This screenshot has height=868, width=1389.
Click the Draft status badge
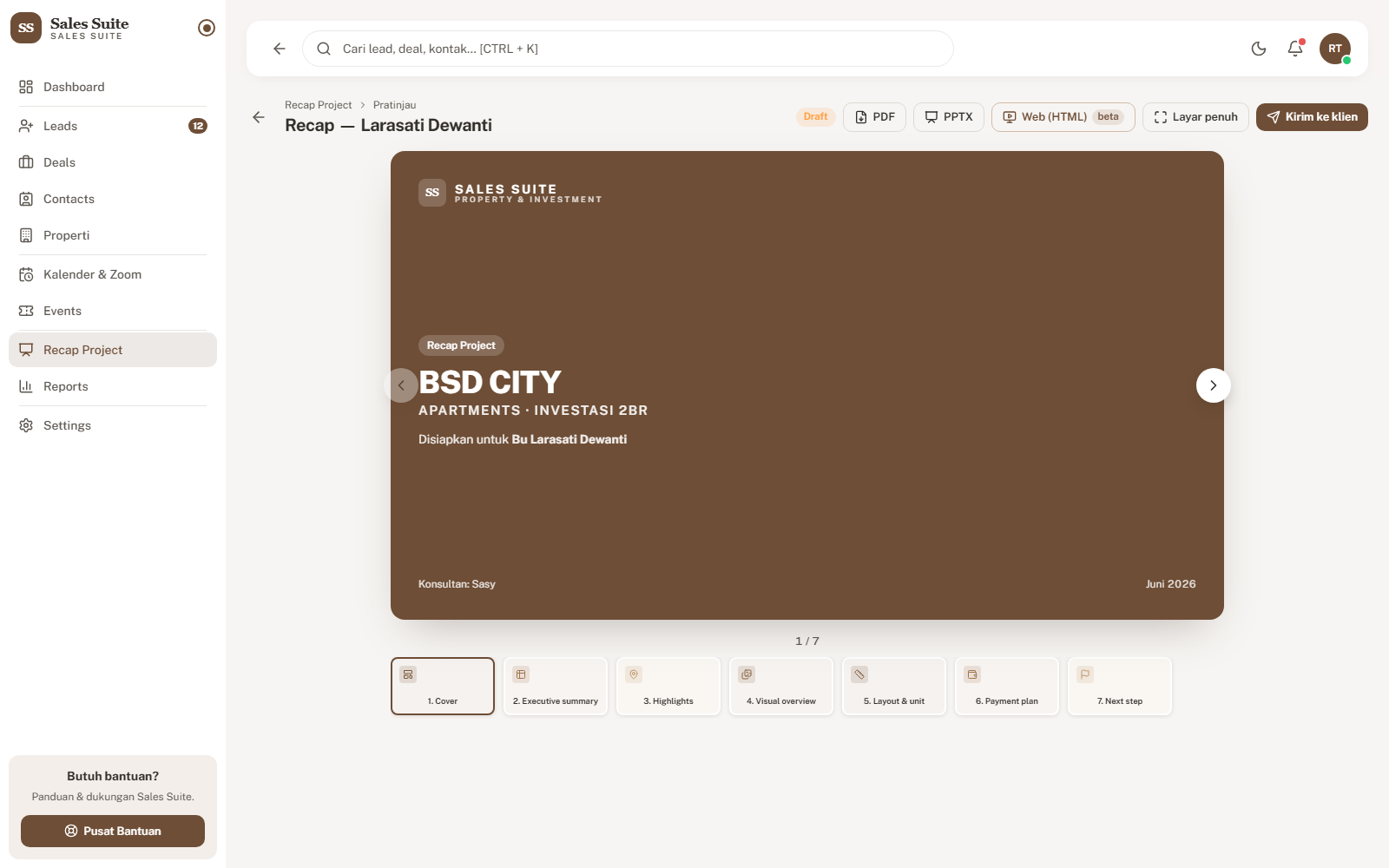point(815,116)
